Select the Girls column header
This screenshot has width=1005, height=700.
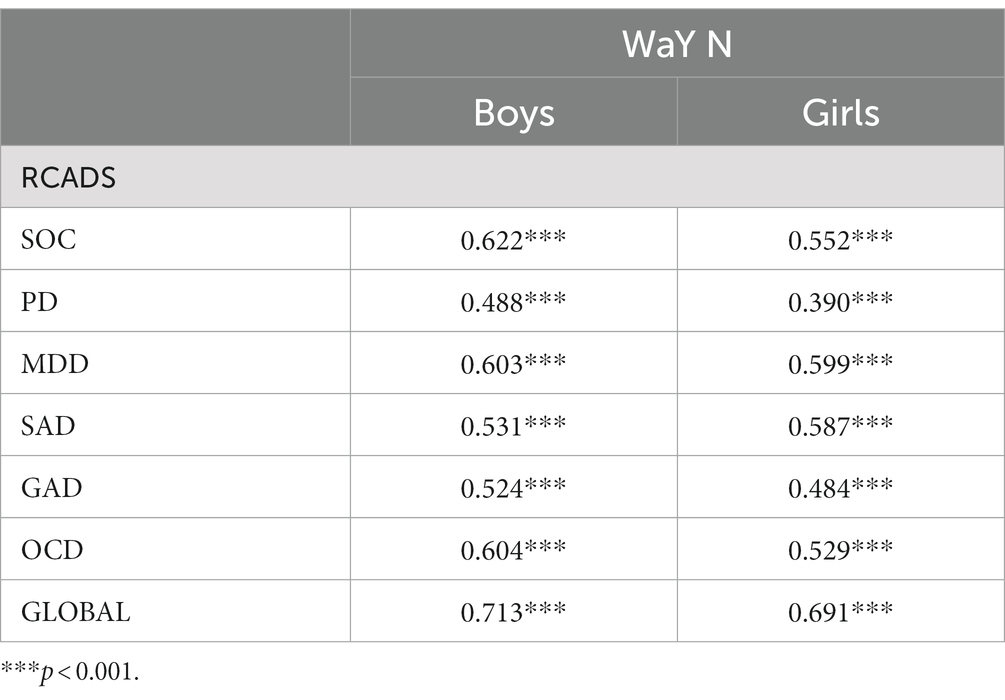click(x=840, y=113)
